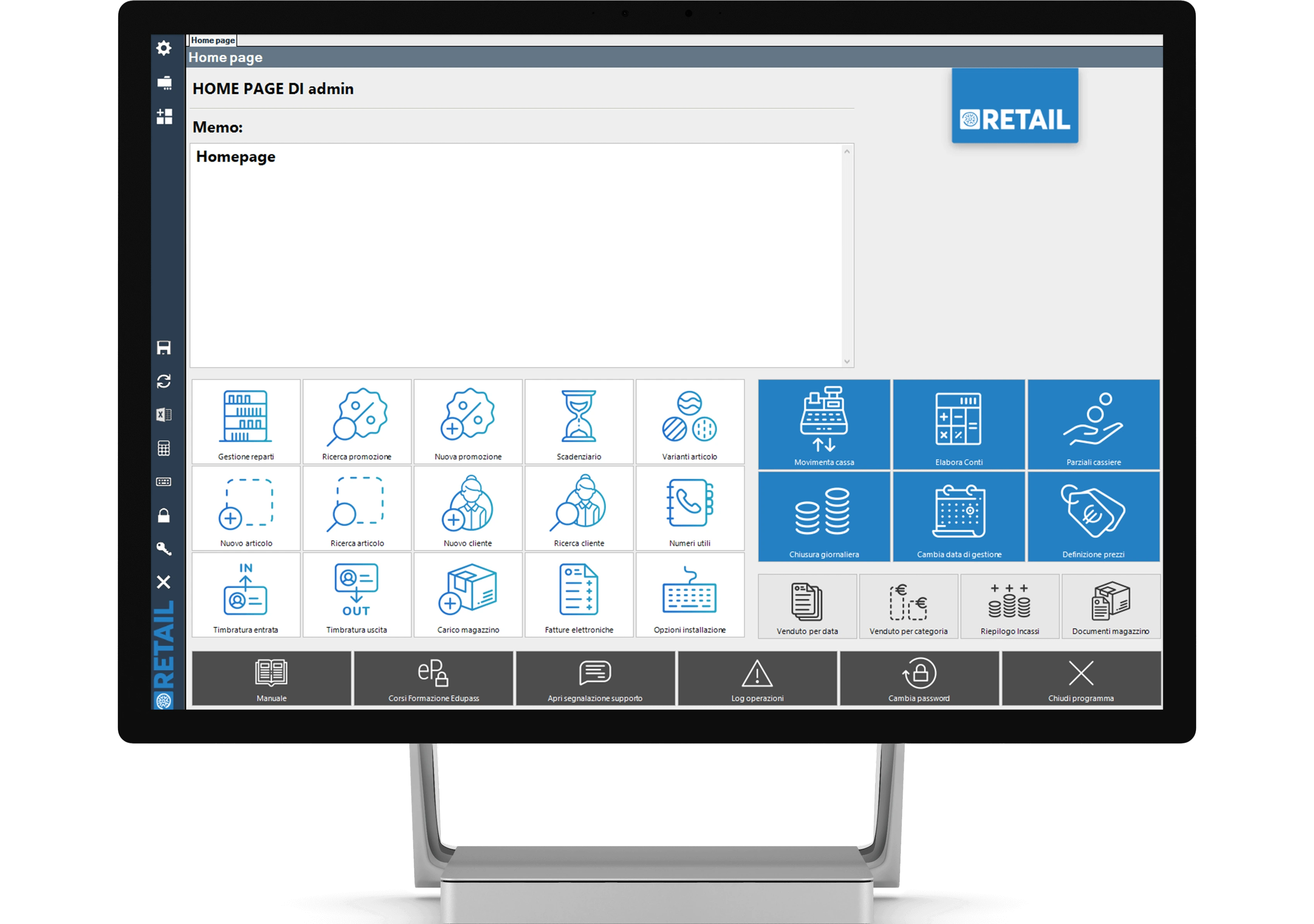This screenshot has width=1314, height=924.
Task: Click the settings gear in sidebar
Action: pyautogui.click(x=164, y=48)
